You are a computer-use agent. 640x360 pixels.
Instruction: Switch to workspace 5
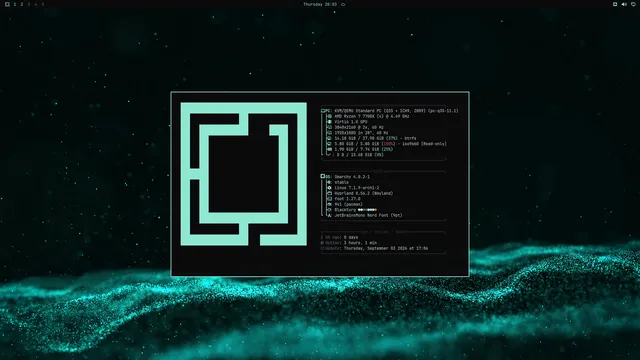(x=42, y=4)
